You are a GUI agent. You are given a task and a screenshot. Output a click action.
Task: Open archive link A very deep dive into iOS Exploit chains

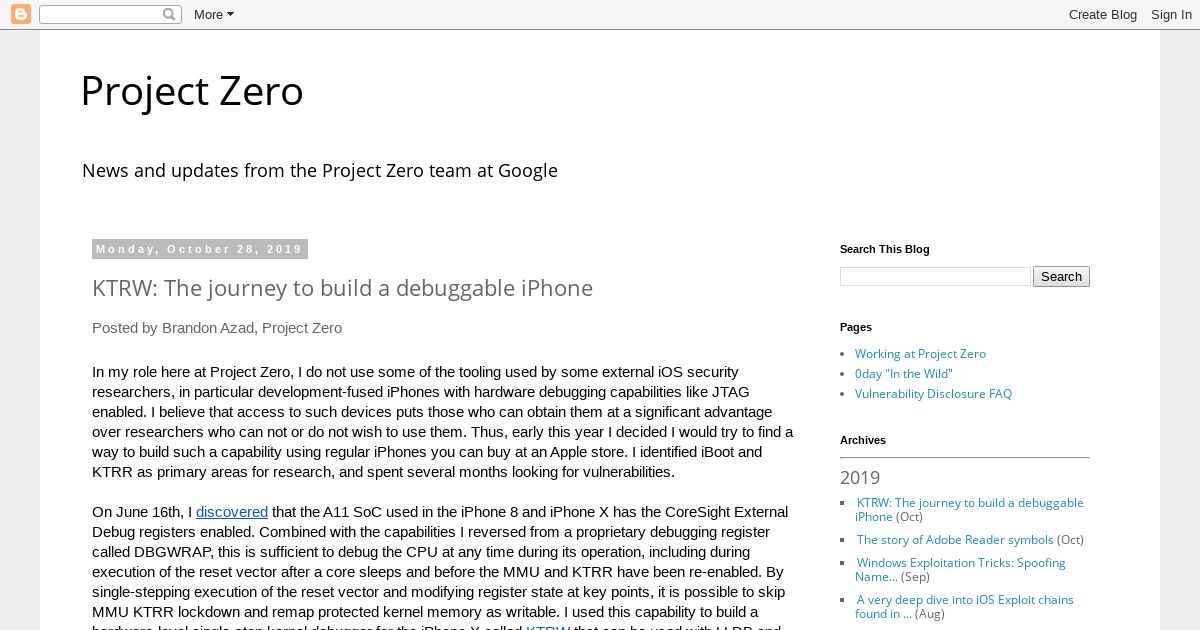click(x=964, y=606)
